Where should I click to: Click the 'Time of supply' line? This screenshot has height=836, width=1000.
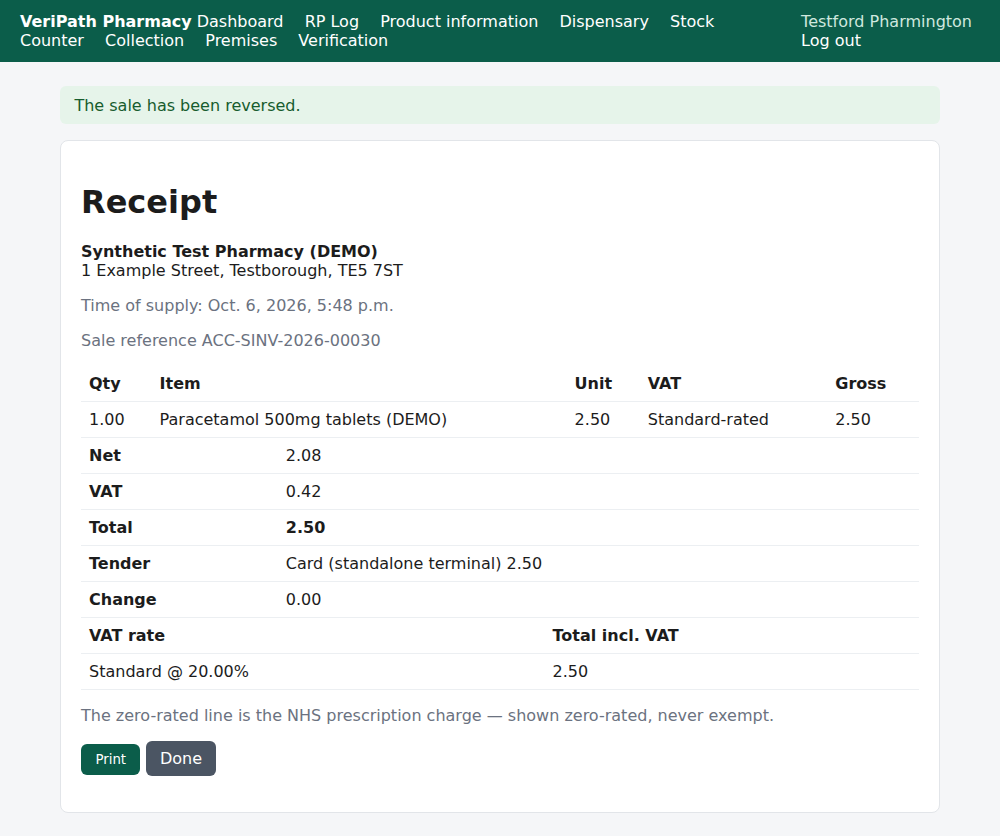(x=237, y=305)
